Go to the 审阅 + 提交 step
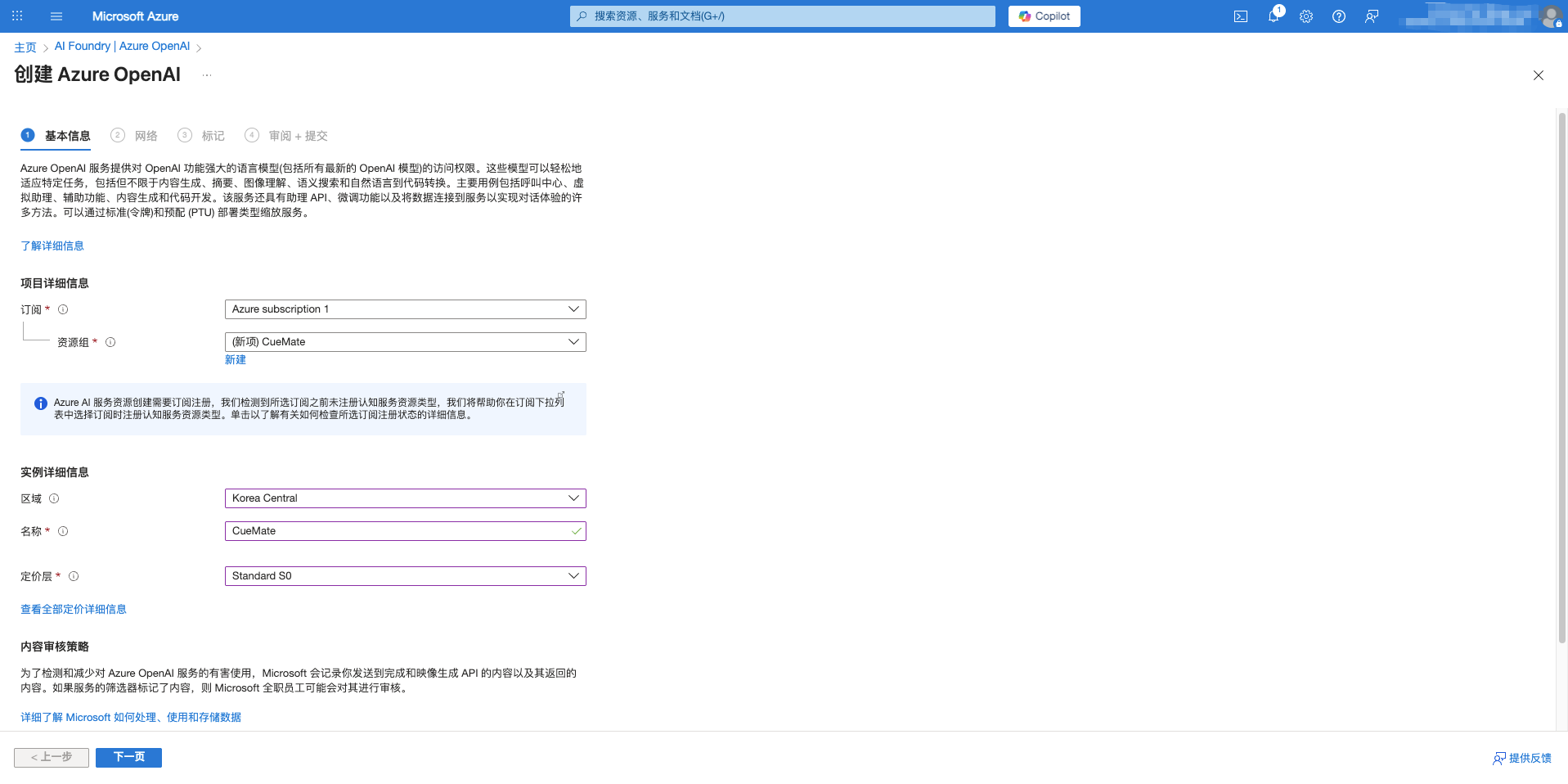Image resolution: width=1568 pixels, height=784 pixels. [x=297, y=135]
